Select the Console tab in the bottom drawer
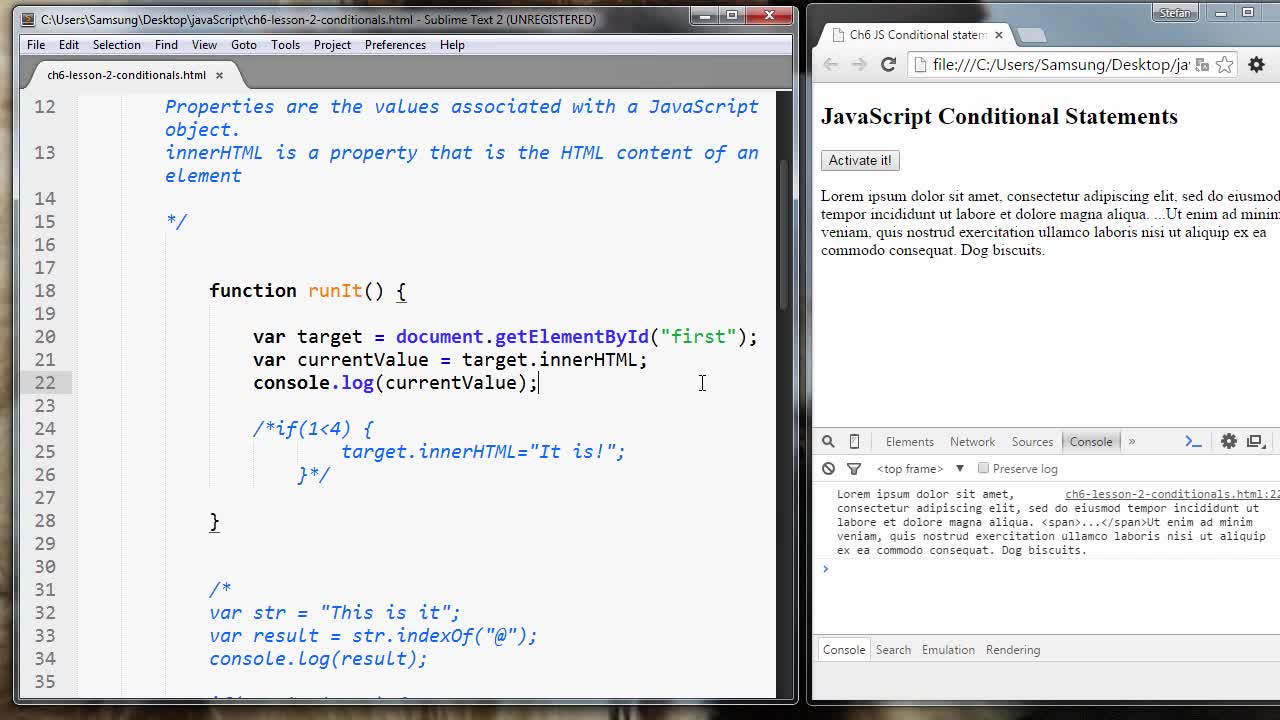This screenshot has width=1280, height=720. 844,649
